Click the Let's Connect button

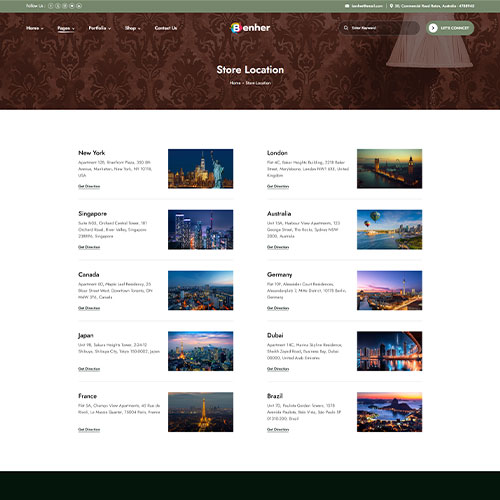[x=450, y=28]
